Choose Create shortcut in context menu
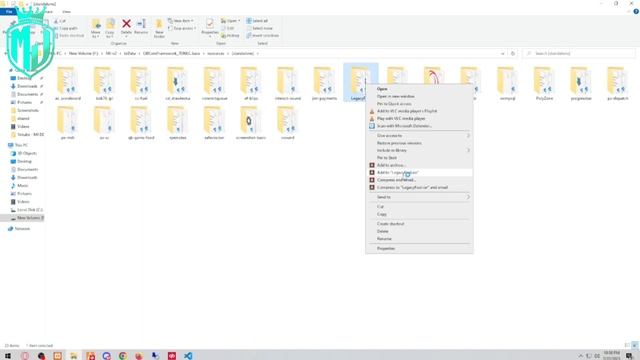This screenshot has height=360, width=640. click(x=420, y=224)
